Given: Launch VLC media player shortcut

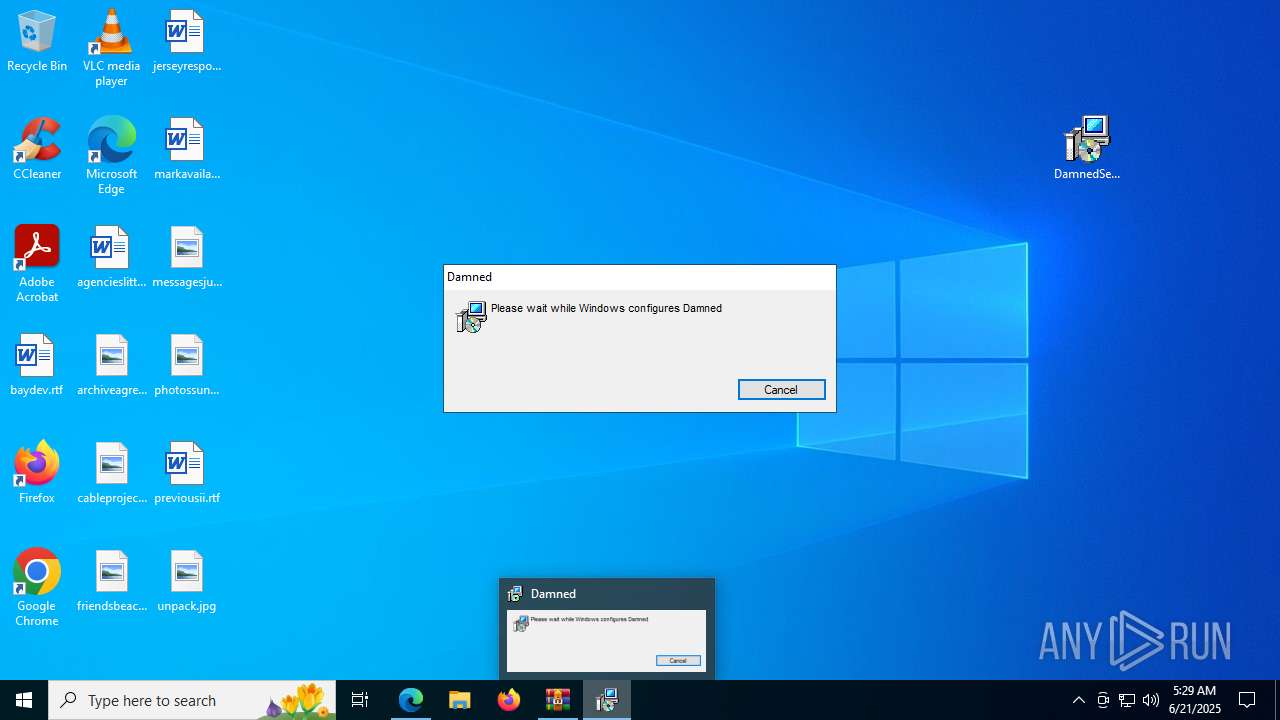Looking at the screenshot, I should click(111, 48).
